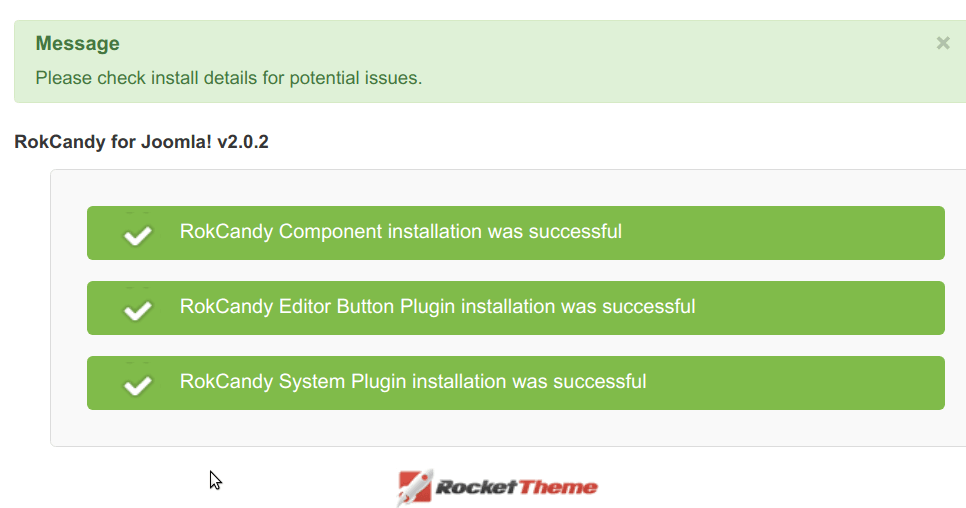
Task: Click the 'RokCandy for Joomla! v2.0.2' heading
Action: tap(142, 142)
